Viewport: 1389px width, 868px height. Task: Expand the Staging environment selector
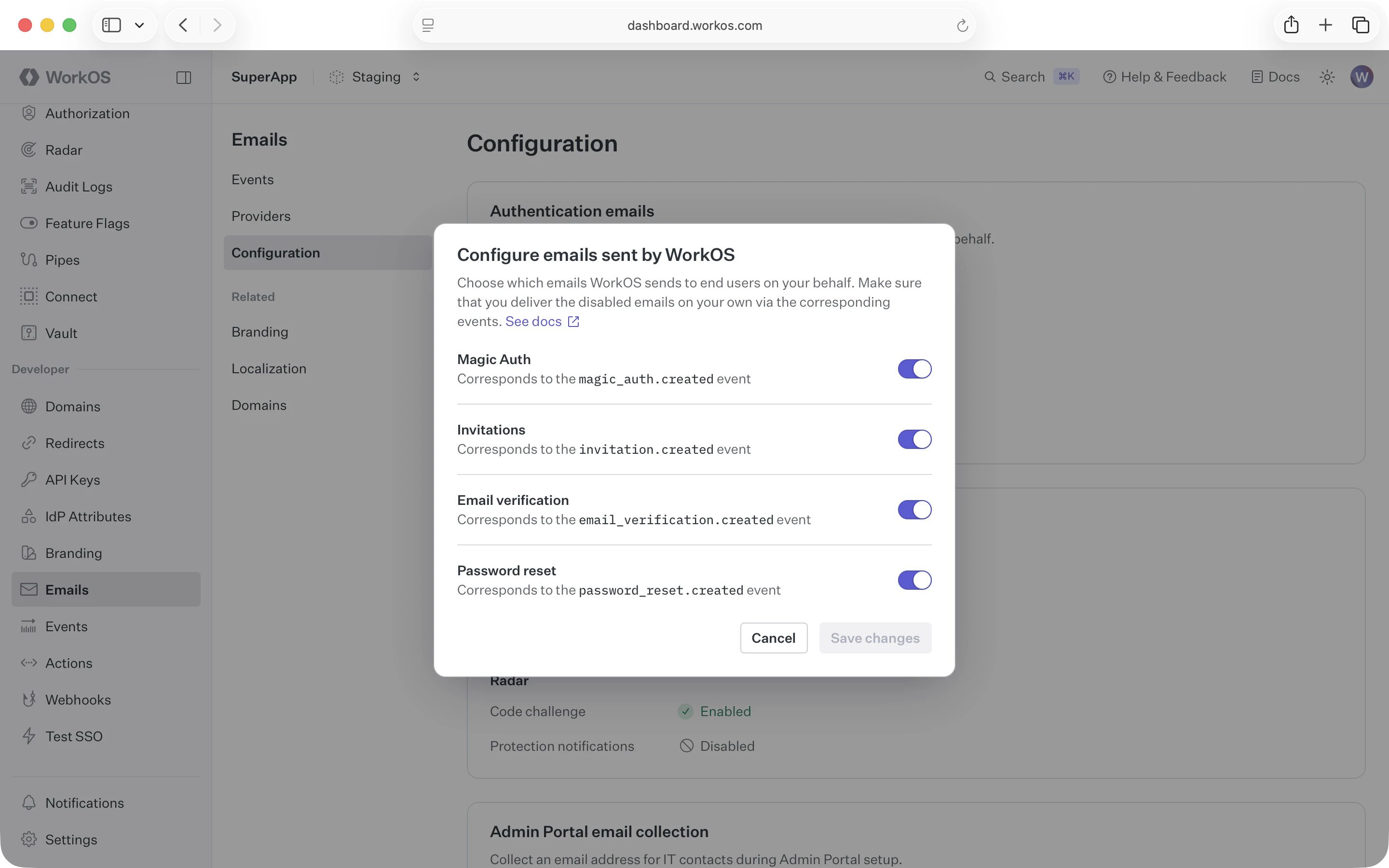375,77
